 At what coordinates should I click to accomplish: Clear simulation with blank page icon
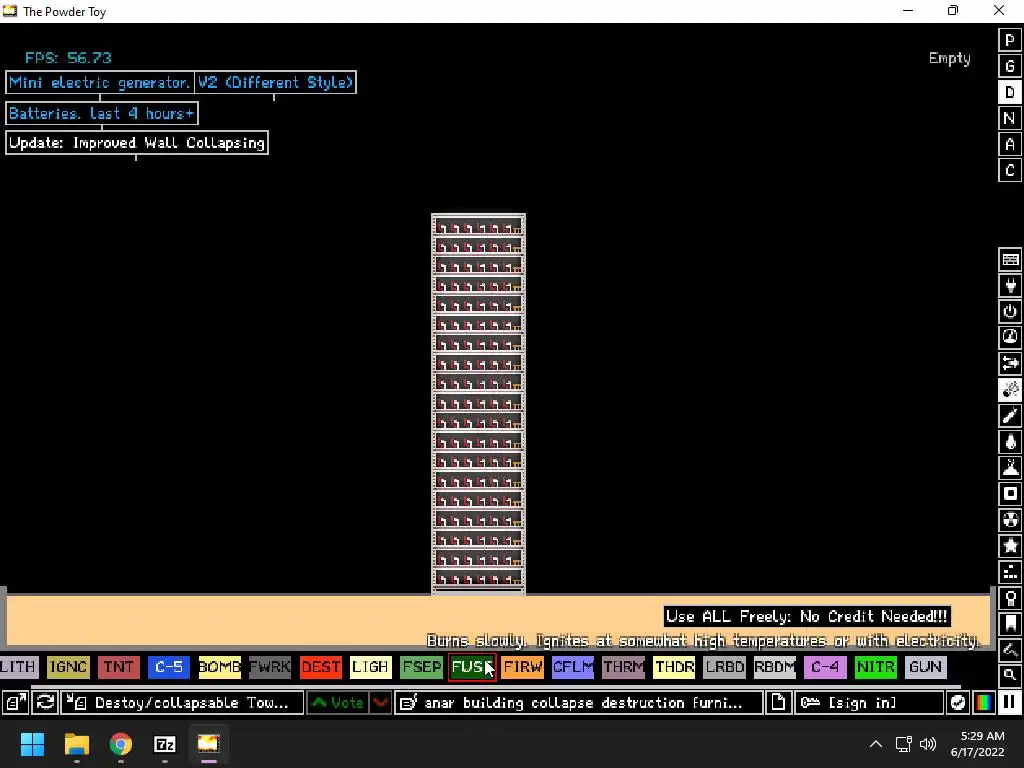click(x=778, y=703)
